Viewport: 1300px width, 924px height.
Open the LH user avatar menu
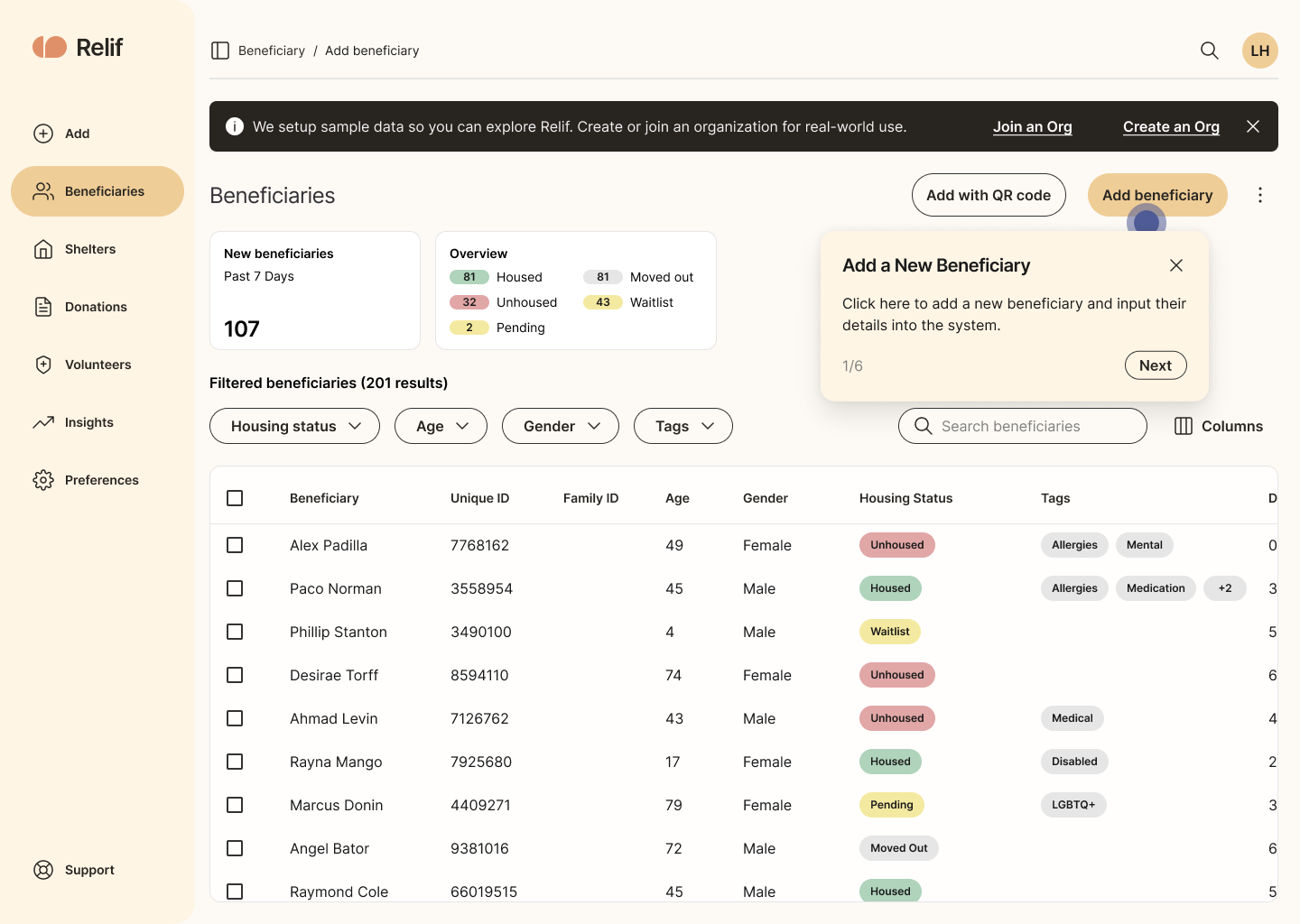coord(1260,51)
